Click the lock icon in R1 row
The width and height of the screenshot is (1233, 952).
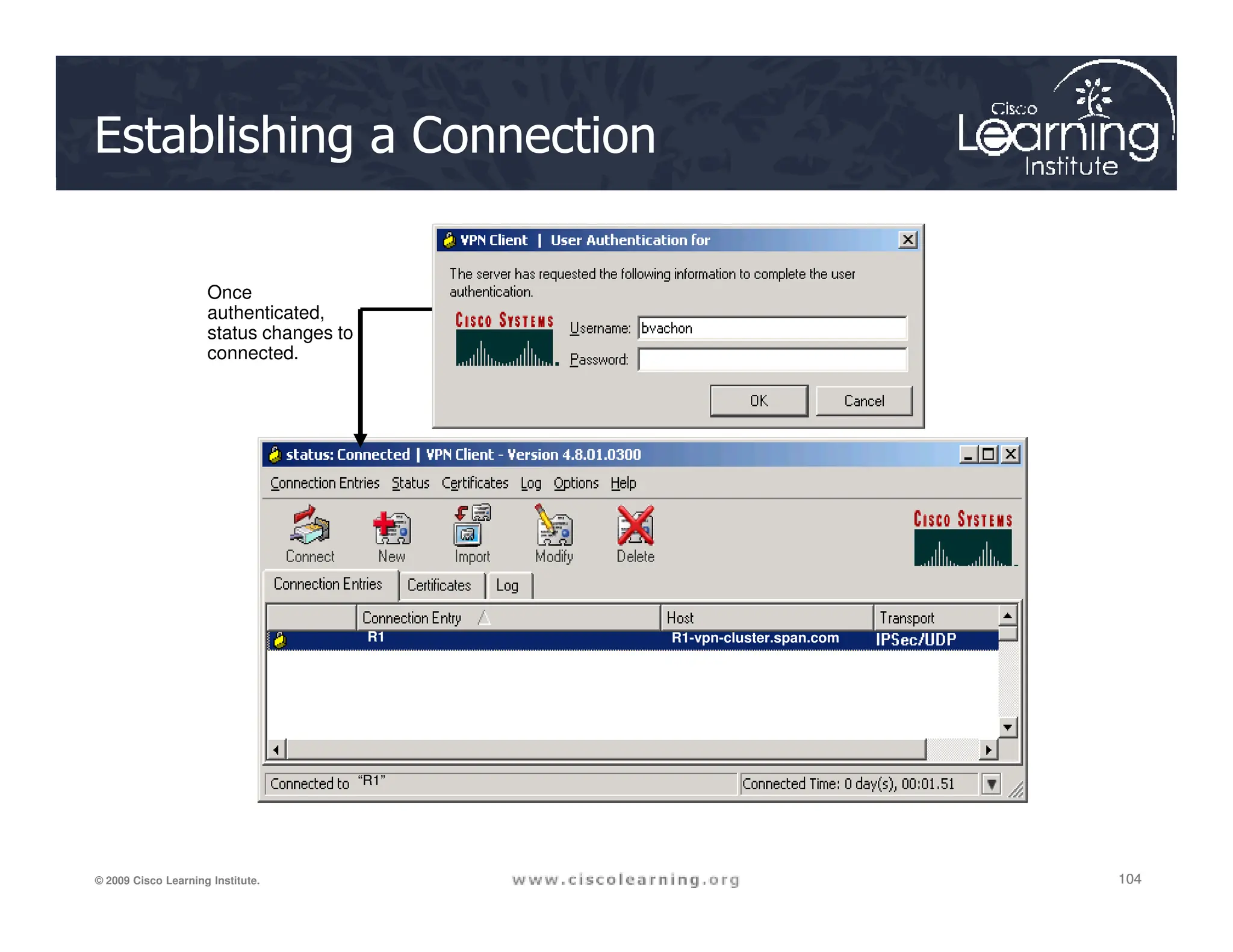point(280,640)
